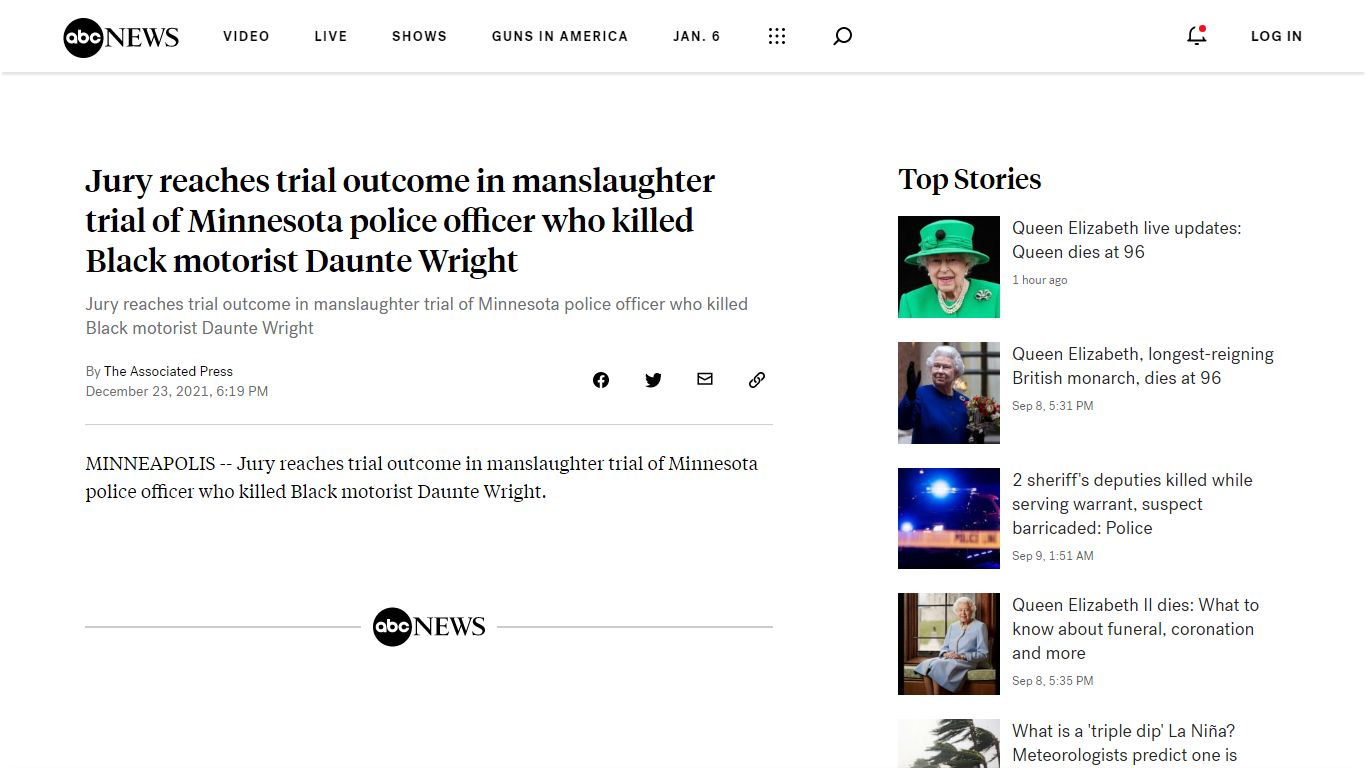Click the gray subheadline under the title
The height and width of the screenshot is (768, 1366).
tap(417, 316)
